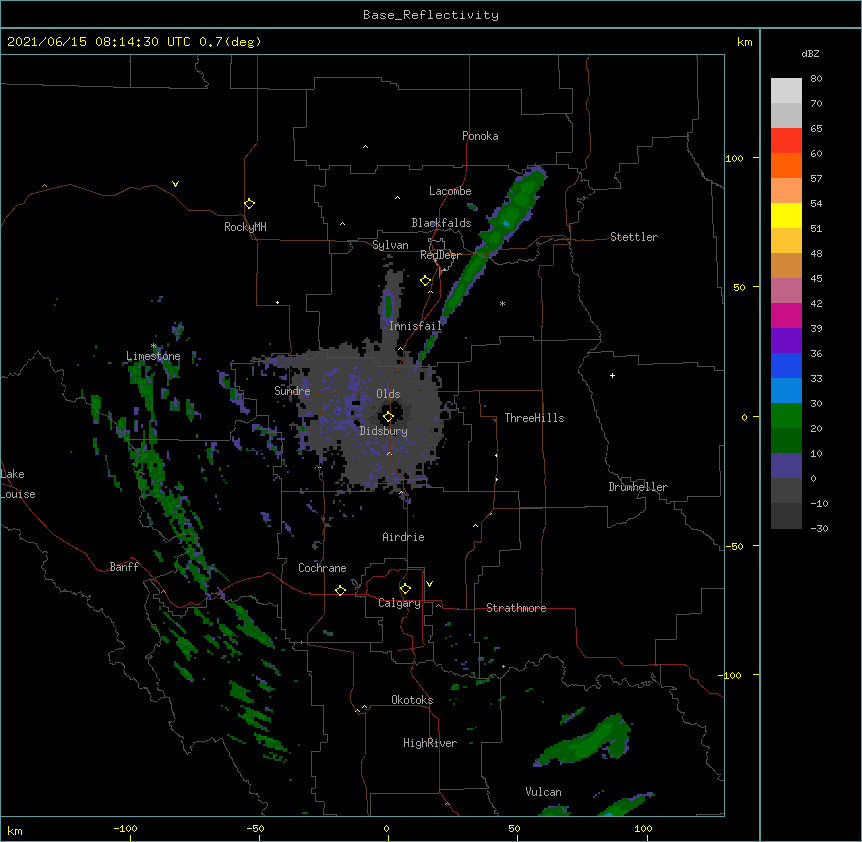Click the Ponoka city label
862x842 pixels.
(480, 136)
